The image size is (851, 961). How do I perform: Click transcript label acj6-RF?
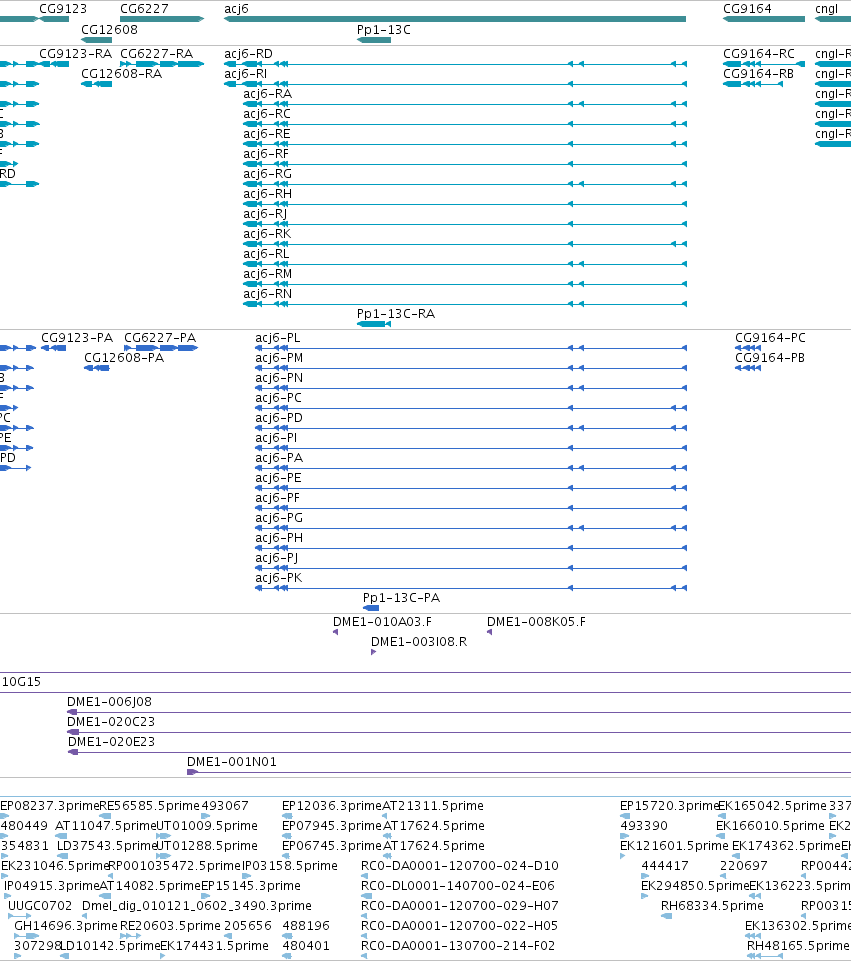click(265, 154)
